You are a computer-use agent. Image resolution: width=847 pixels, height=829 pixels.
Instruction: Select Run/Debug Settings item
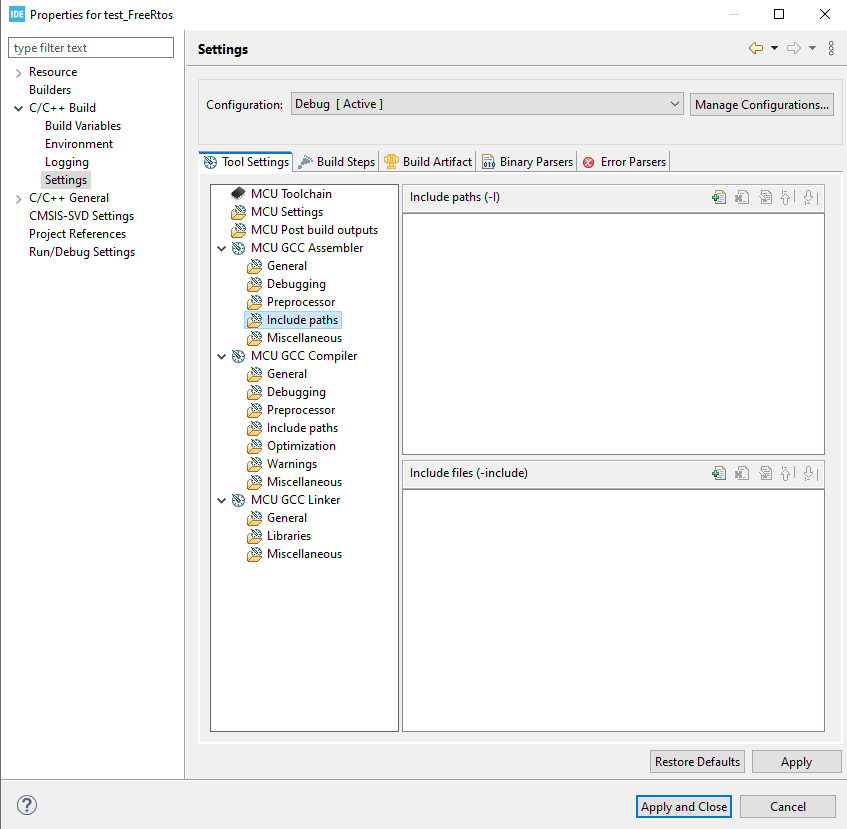pos(82,252)
